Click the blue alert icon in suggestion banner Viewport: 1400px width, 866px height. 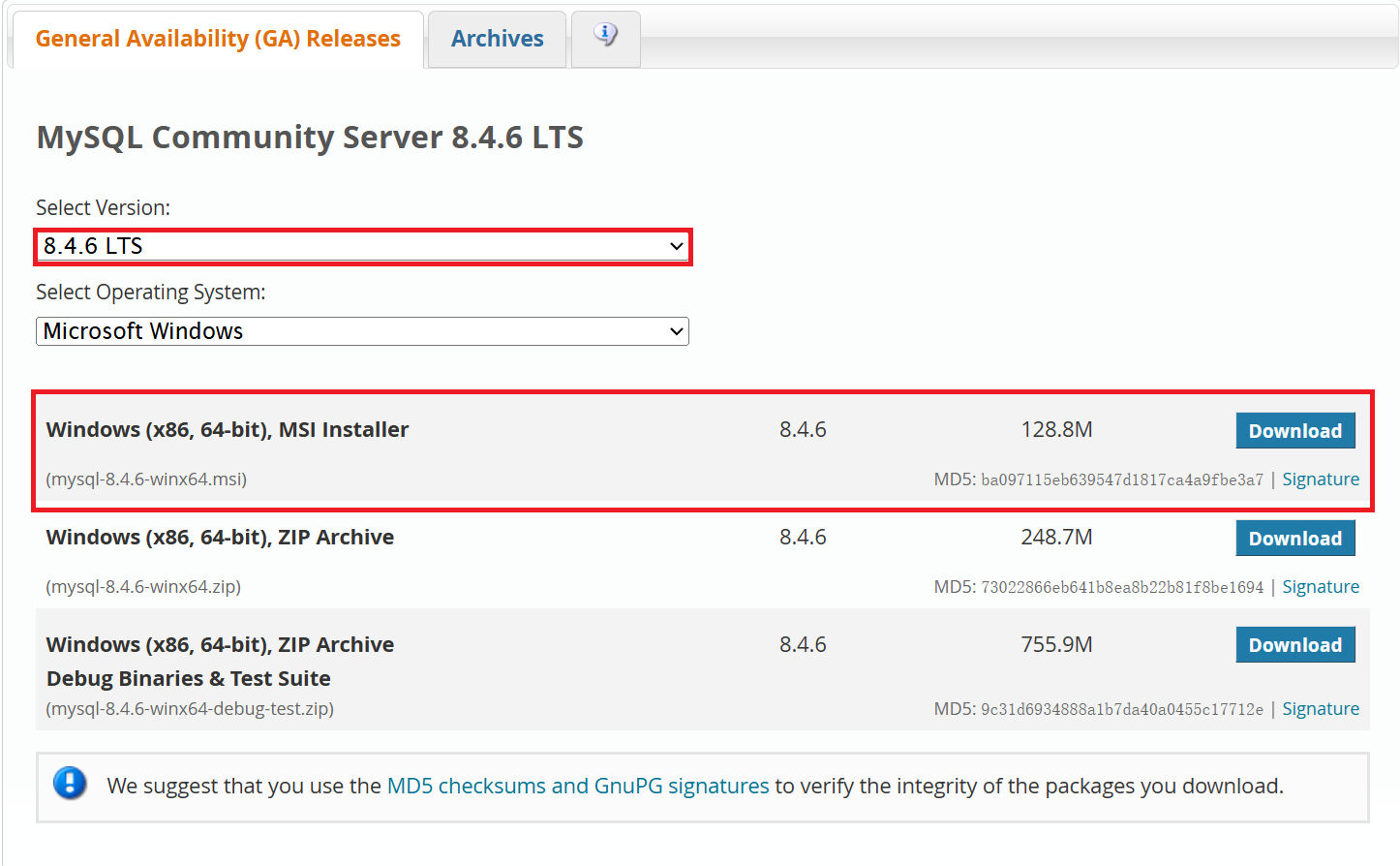69,785
